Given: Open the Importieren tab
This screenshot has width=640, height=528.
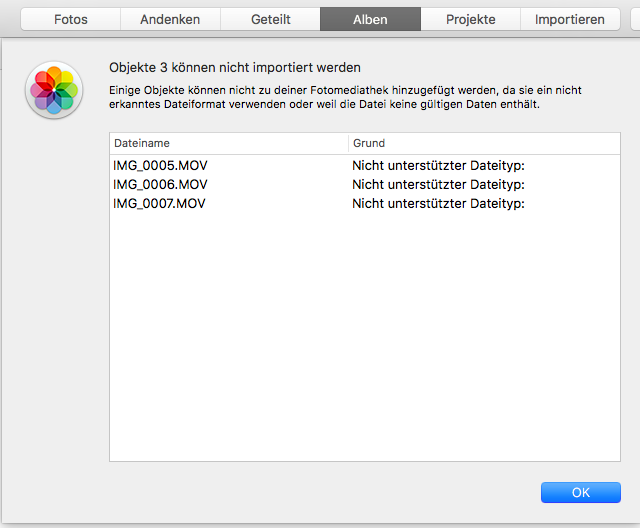Looking at the screenshot, I should [x=569, y=19].
